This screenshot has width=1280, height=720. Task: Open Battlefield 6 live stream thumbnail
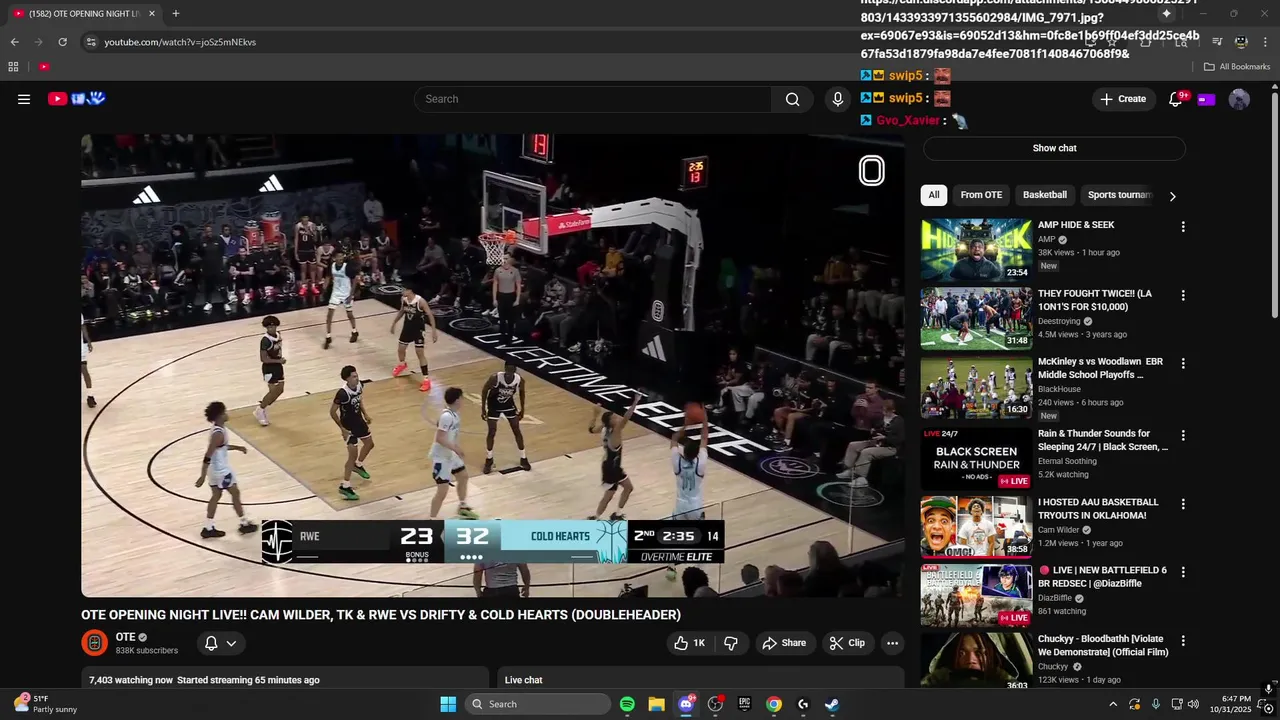click(976, 596)
